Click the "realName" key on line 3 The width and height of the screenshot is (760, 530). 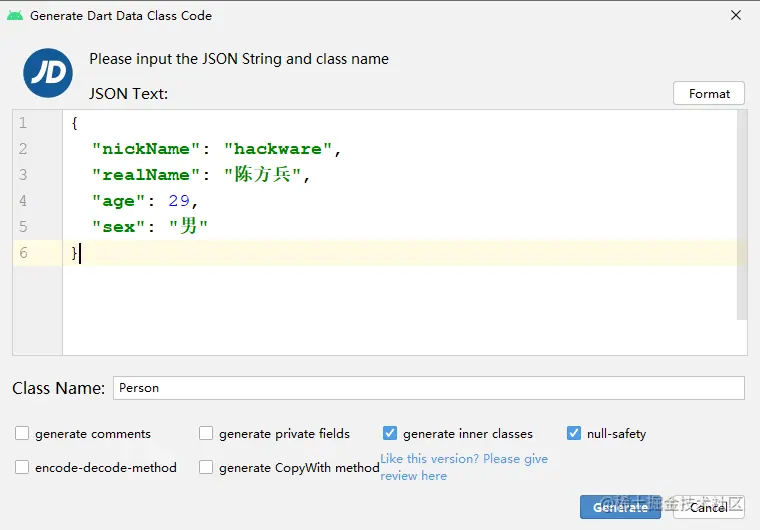point(146,175)
